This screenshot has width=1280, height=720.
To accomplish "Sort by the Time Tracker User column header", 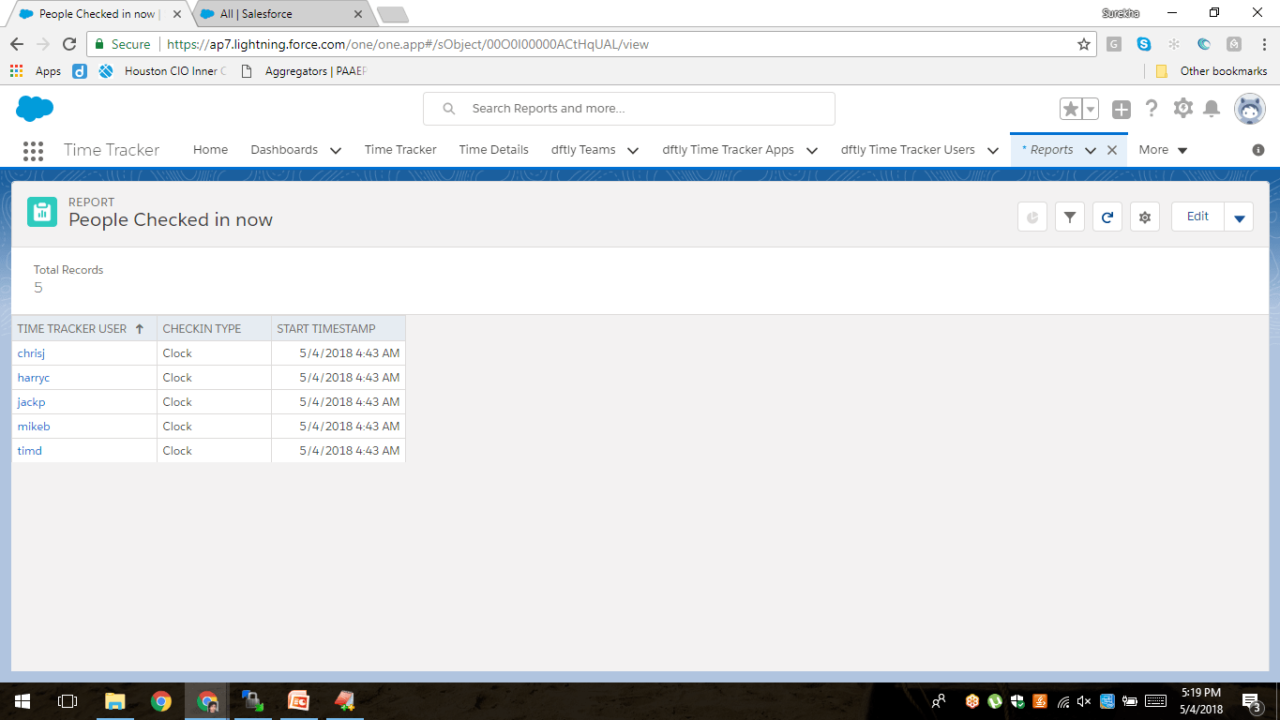I will coord(72,329).
